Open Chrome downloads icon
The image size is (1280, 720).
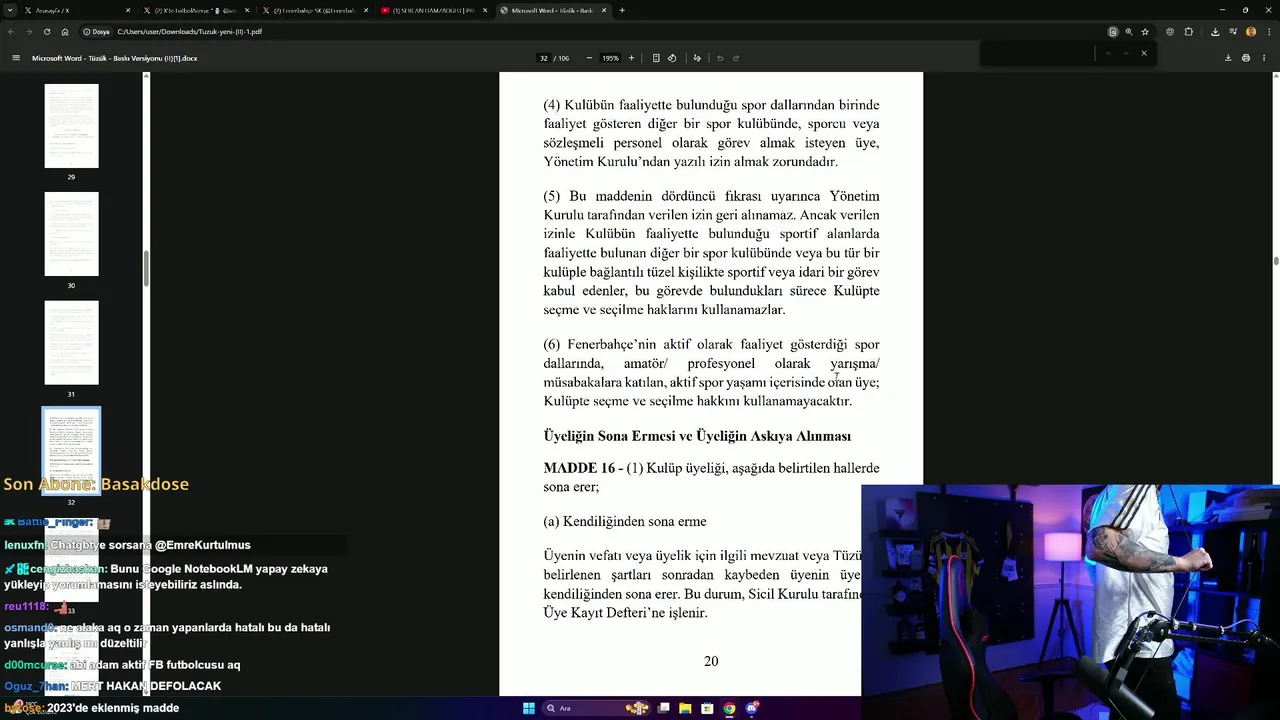tap(1215, 32)
